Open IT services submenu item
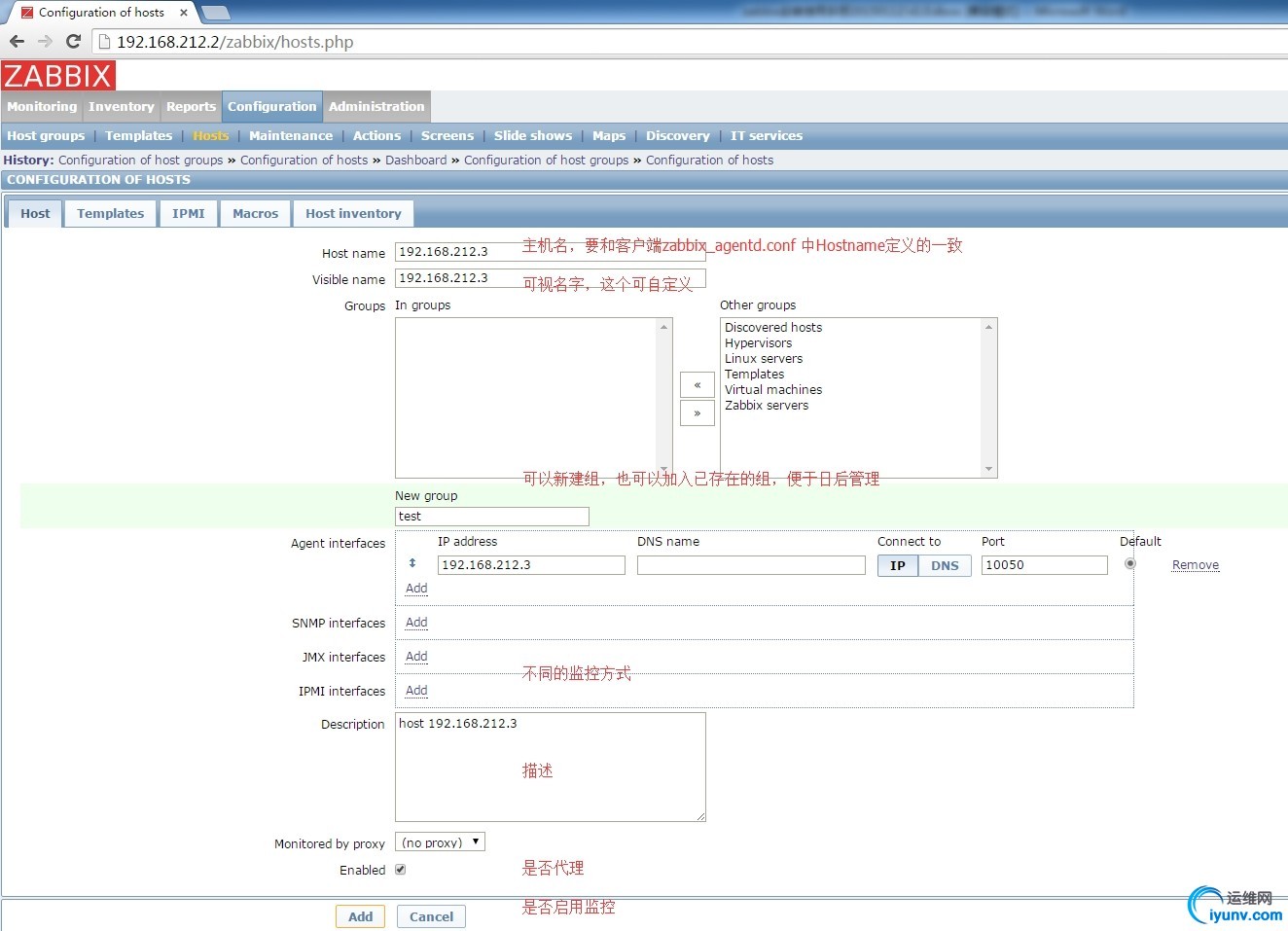 pos(767,136)
